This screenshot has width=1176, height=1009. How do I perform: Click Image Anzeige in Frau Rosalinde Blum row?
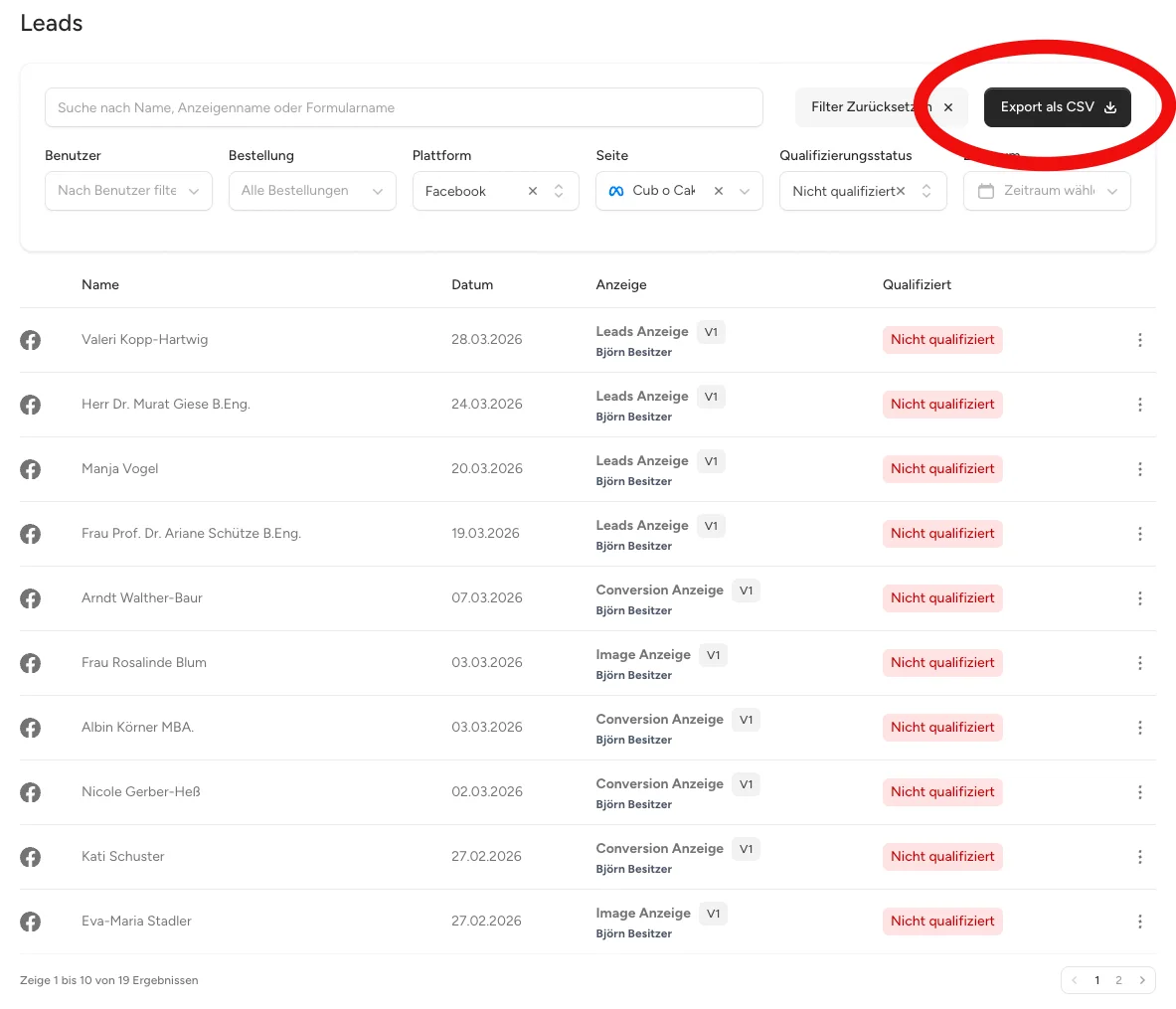[x=643, y=655]
